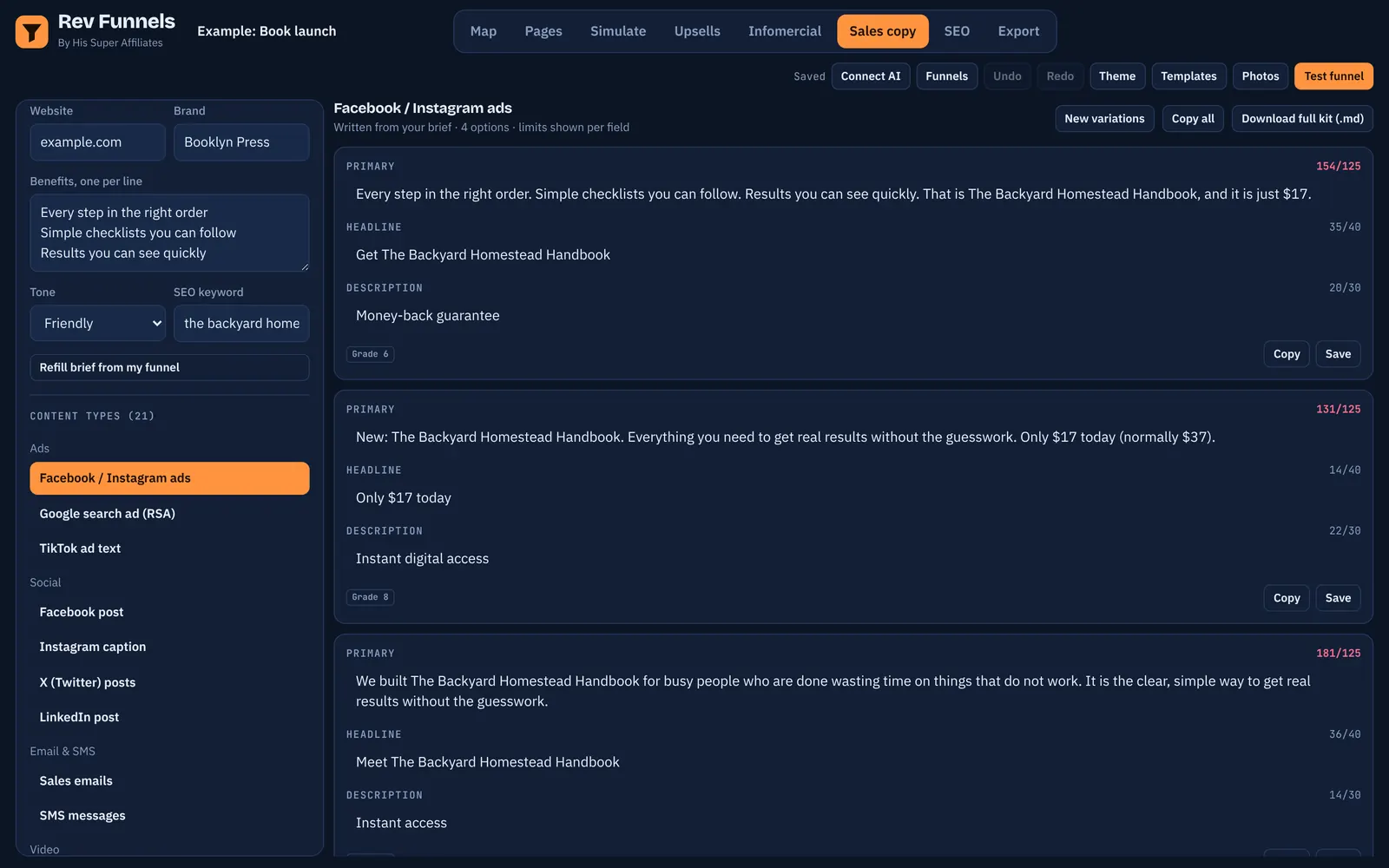Select Google search ad (RSA)
Screen dimensions: 1389x868
pos(169,514)
